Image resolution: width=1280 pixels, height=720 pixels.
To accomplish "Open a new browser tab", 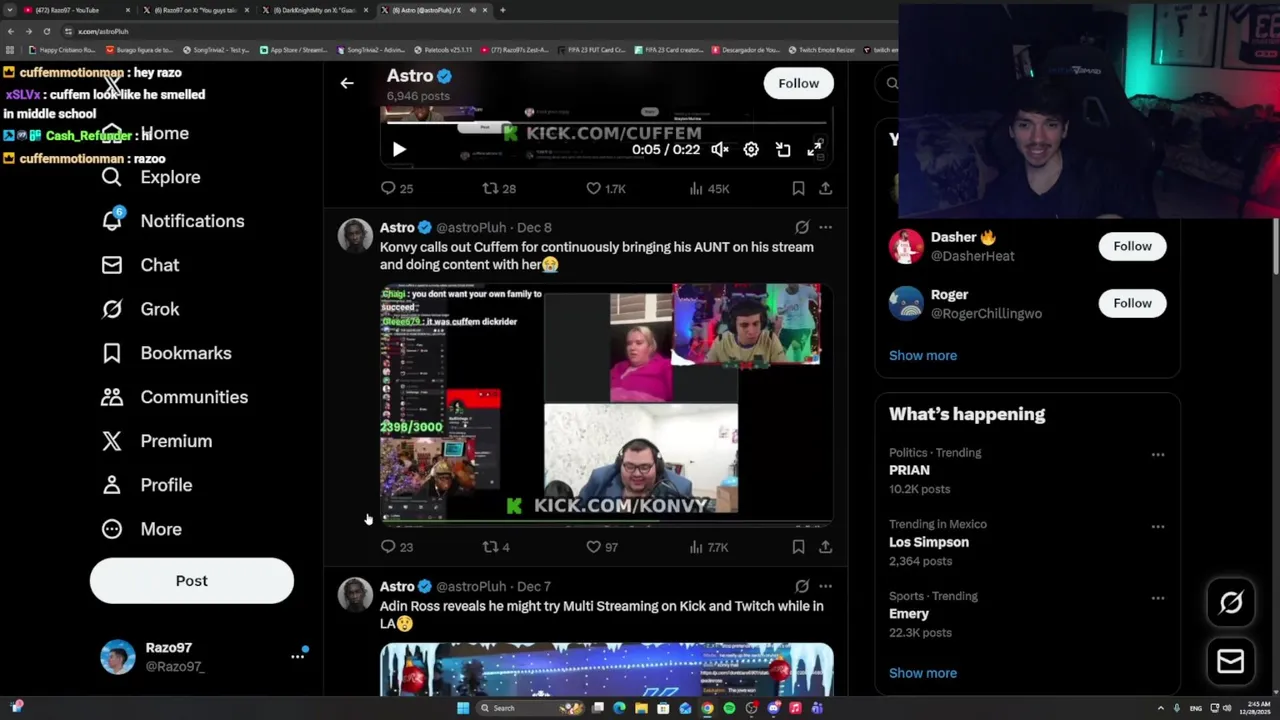I will pos(503,10).
